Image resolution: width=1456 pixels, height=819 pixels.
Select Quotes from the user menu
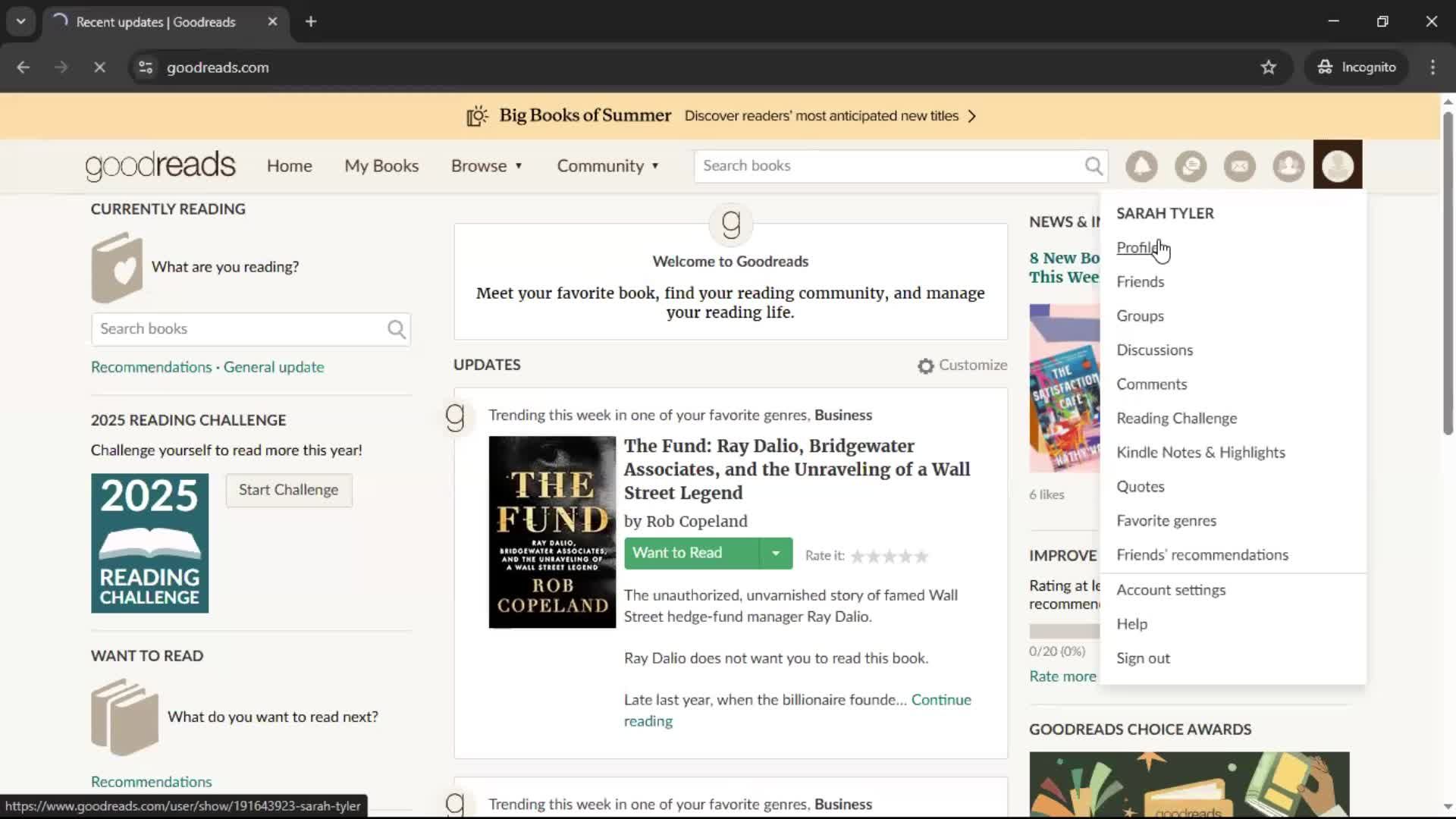(1141, 487)
